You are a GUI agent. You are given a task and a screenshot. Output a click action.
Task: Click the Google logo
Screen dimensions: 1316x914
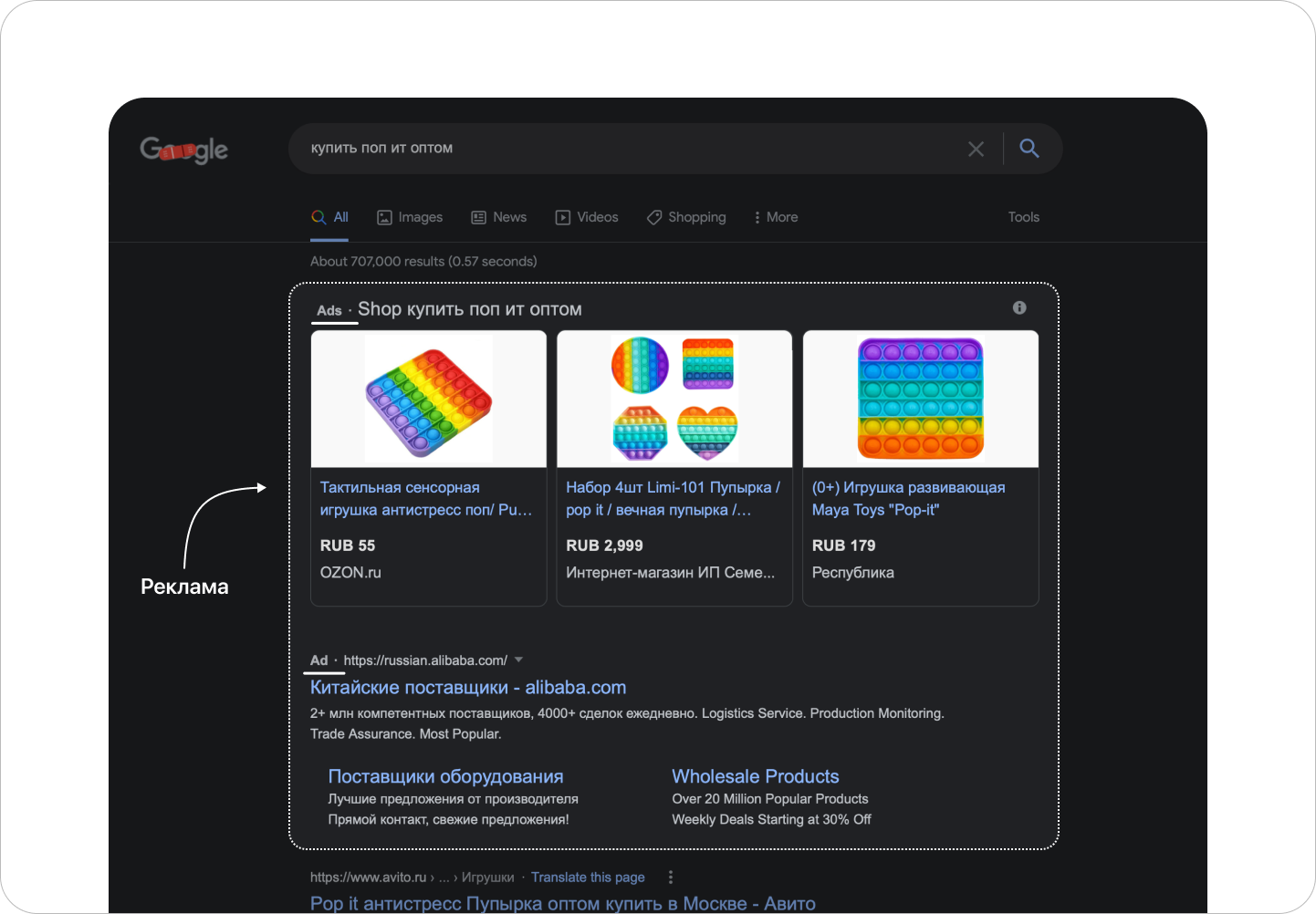tap(183, 150)
